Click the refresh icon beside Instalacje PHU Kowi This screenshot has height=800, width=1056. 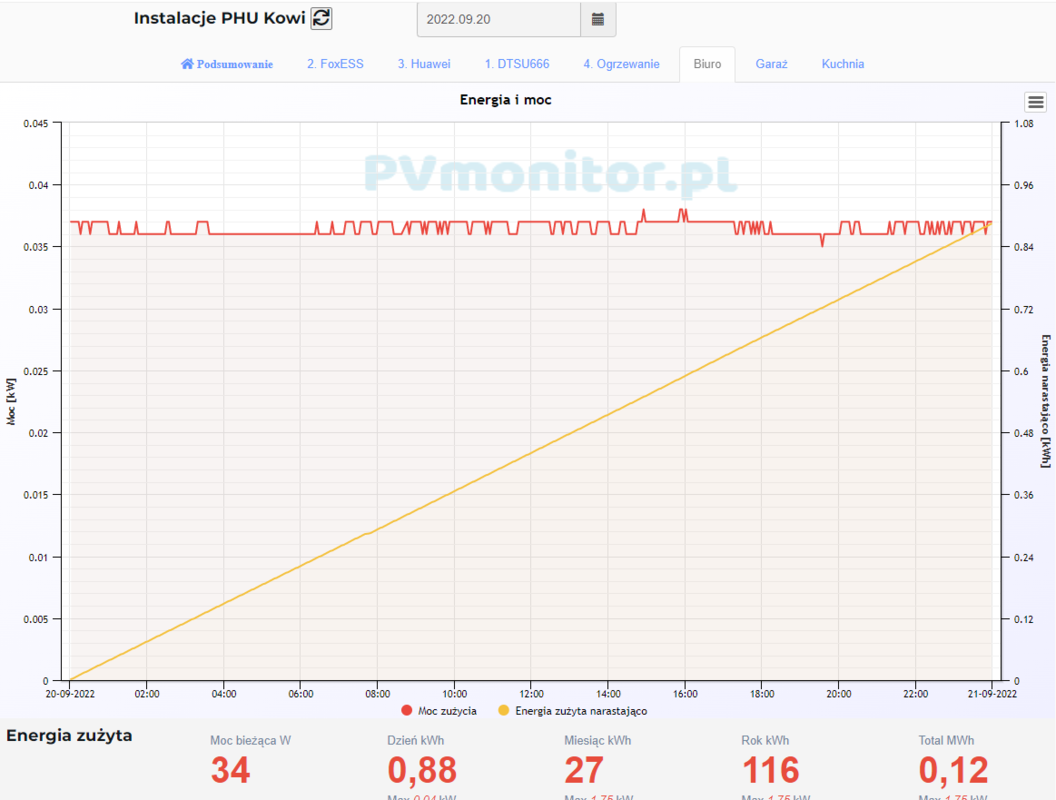point(321,18)
